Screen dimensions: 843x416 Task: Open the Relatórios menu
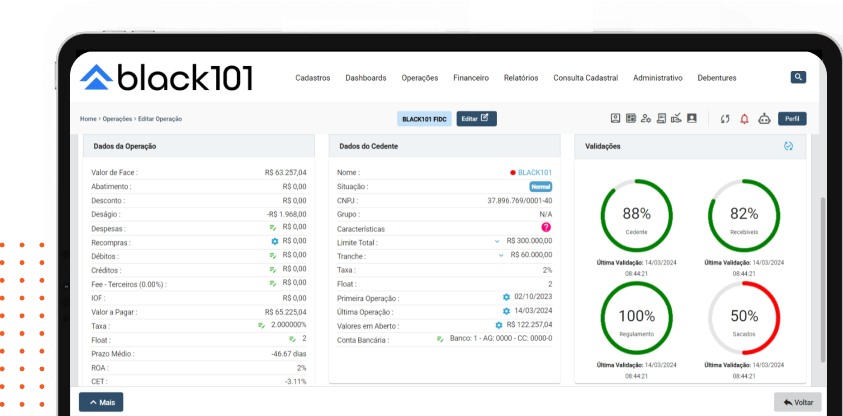click(521, 78)
